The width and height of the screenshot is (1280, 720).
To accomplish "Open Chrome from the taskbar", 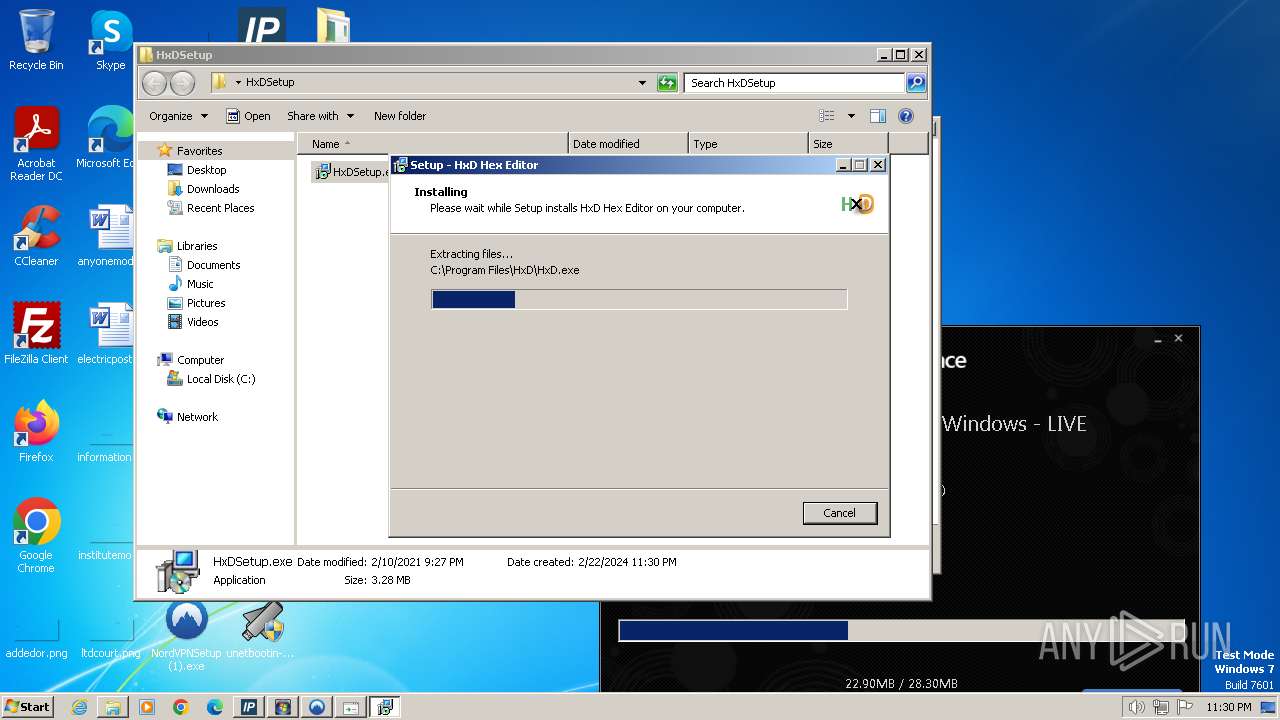I will (181, 707).
